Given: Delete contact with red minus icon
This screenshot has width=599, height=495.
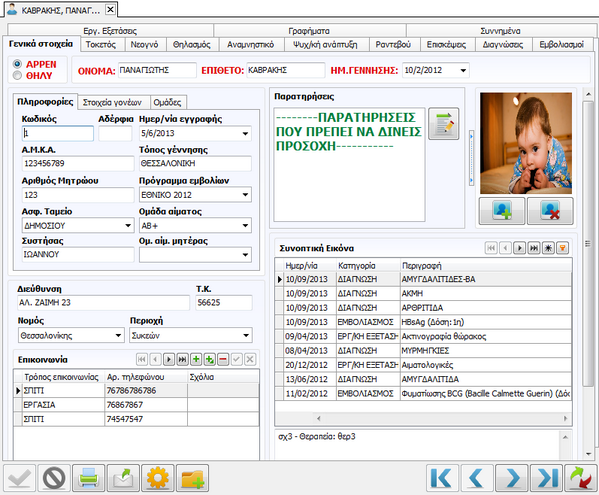Looking at the screenshot, I should click(x=223, y=359).
